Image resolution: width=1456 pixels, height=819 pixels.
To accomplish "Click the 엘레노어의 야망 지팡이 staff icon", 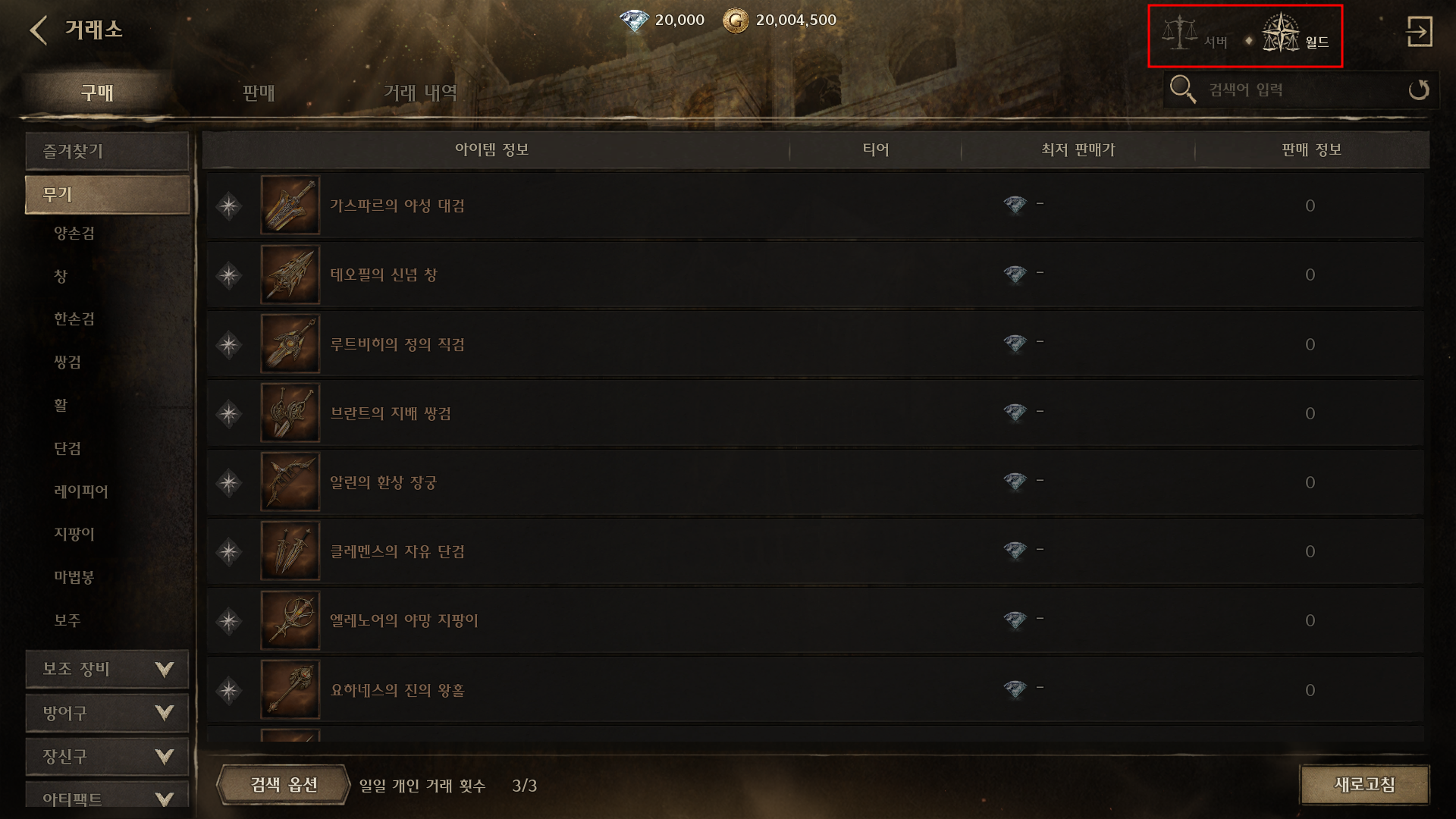I will coord(290,620).
